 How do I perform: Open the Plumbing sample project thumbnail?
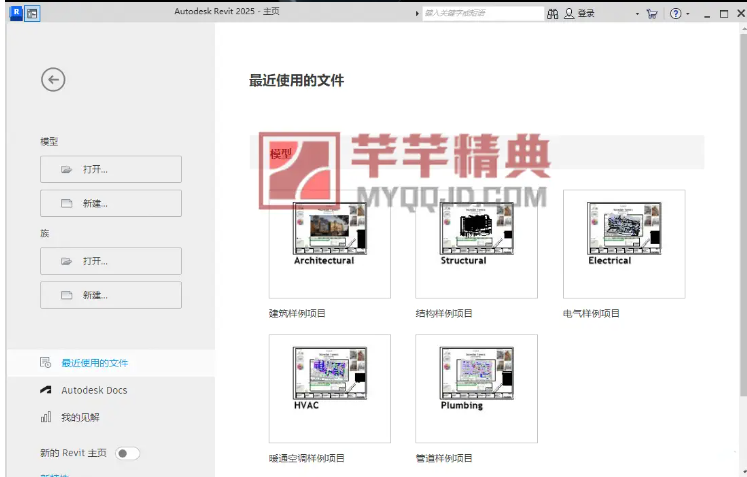pos(476,389)
